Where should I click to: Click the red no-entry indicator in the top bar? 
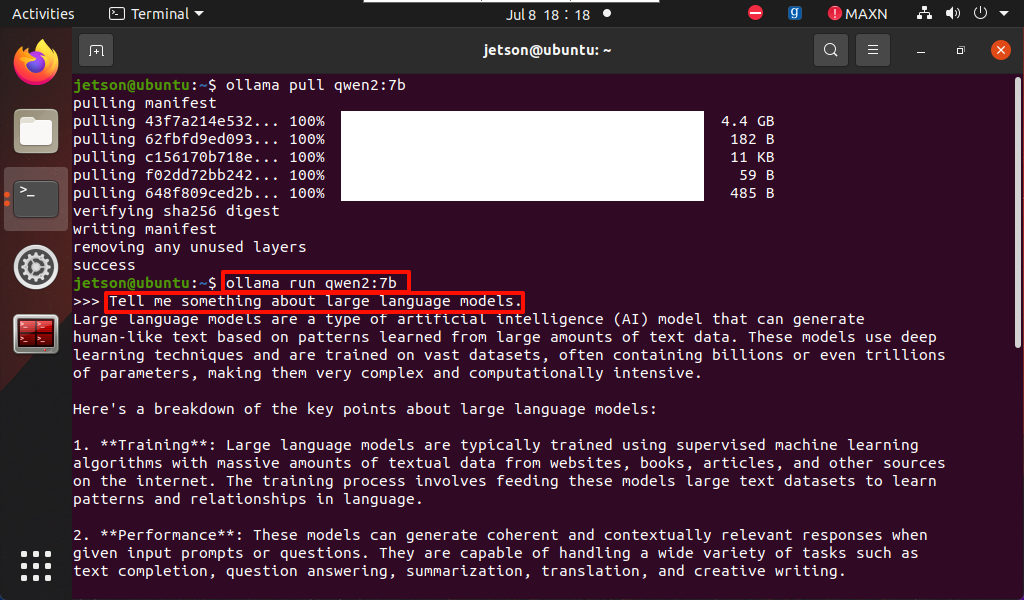tap(756, 13)
